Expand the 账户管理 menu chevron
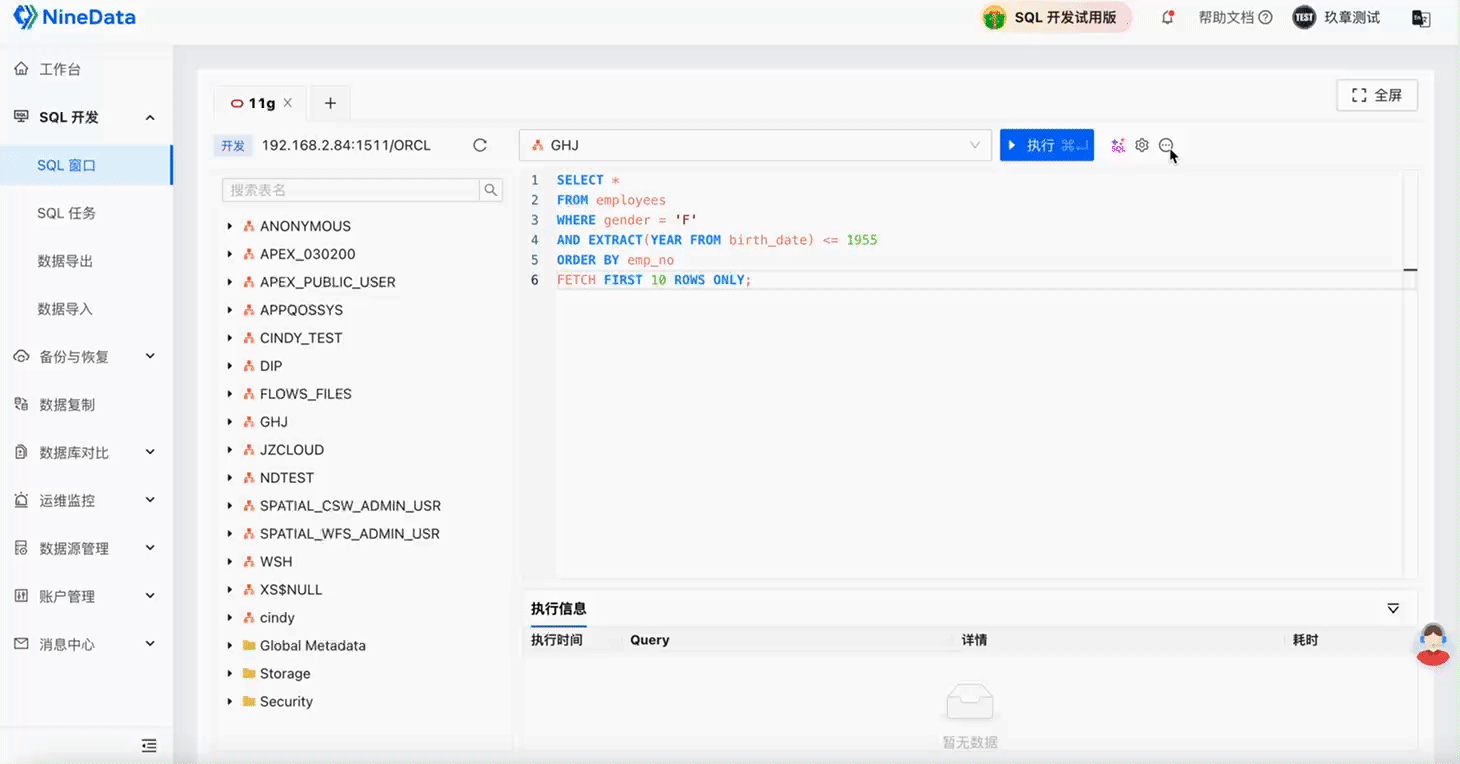The height and width of the screenshot is (764, 1460). pos(150,596)
